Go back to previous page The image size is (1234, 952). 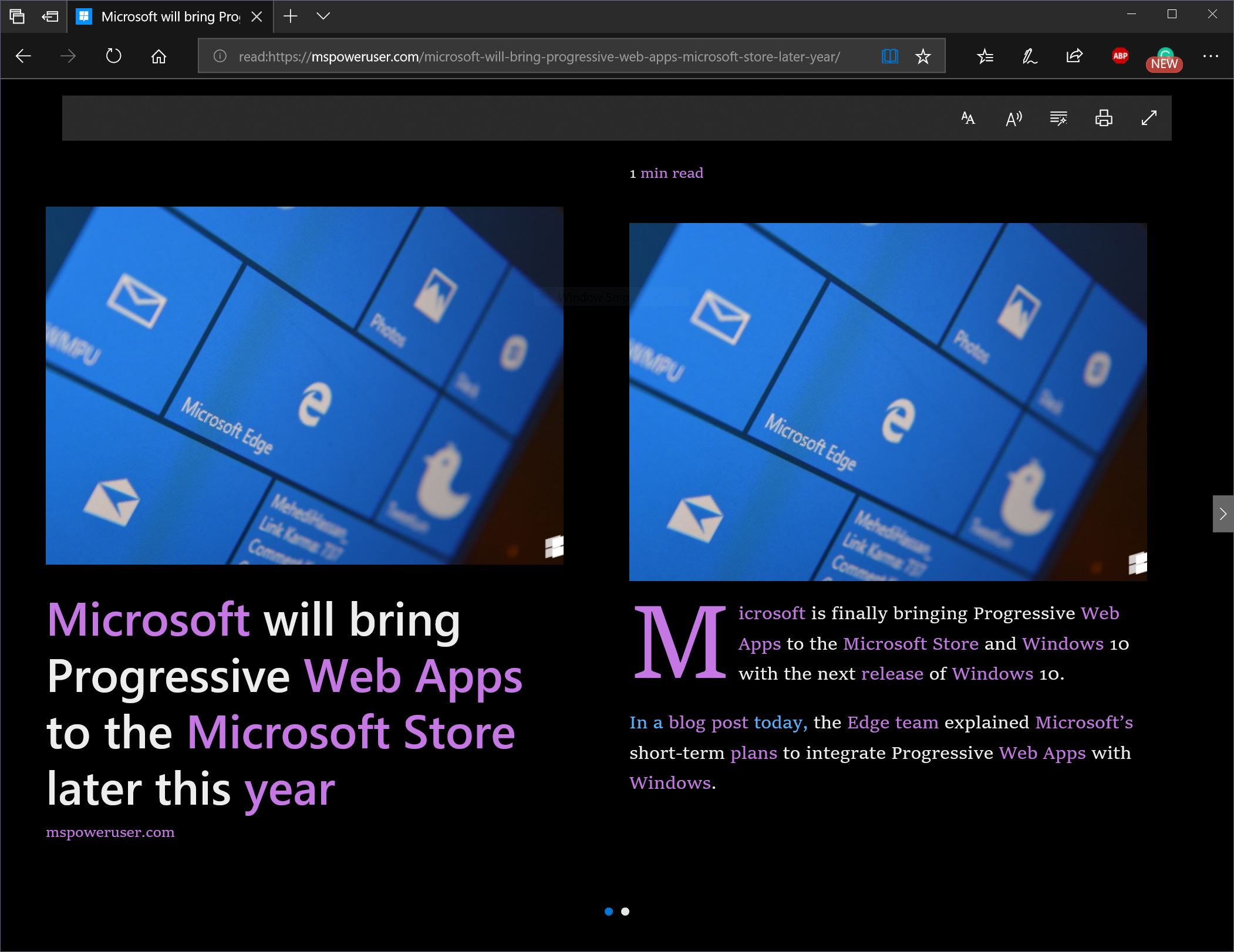click(23, 56)
